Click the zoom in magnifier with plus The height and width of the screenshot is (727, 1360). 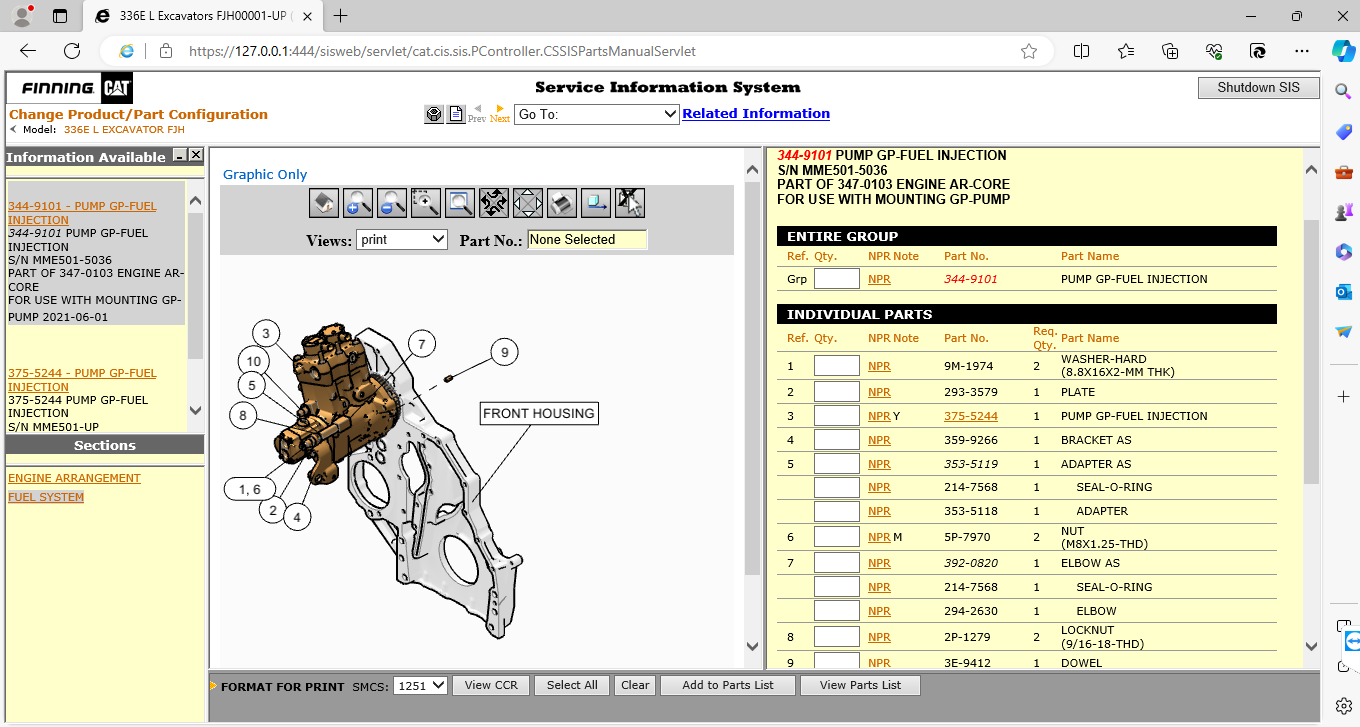(x=358, y=203)
